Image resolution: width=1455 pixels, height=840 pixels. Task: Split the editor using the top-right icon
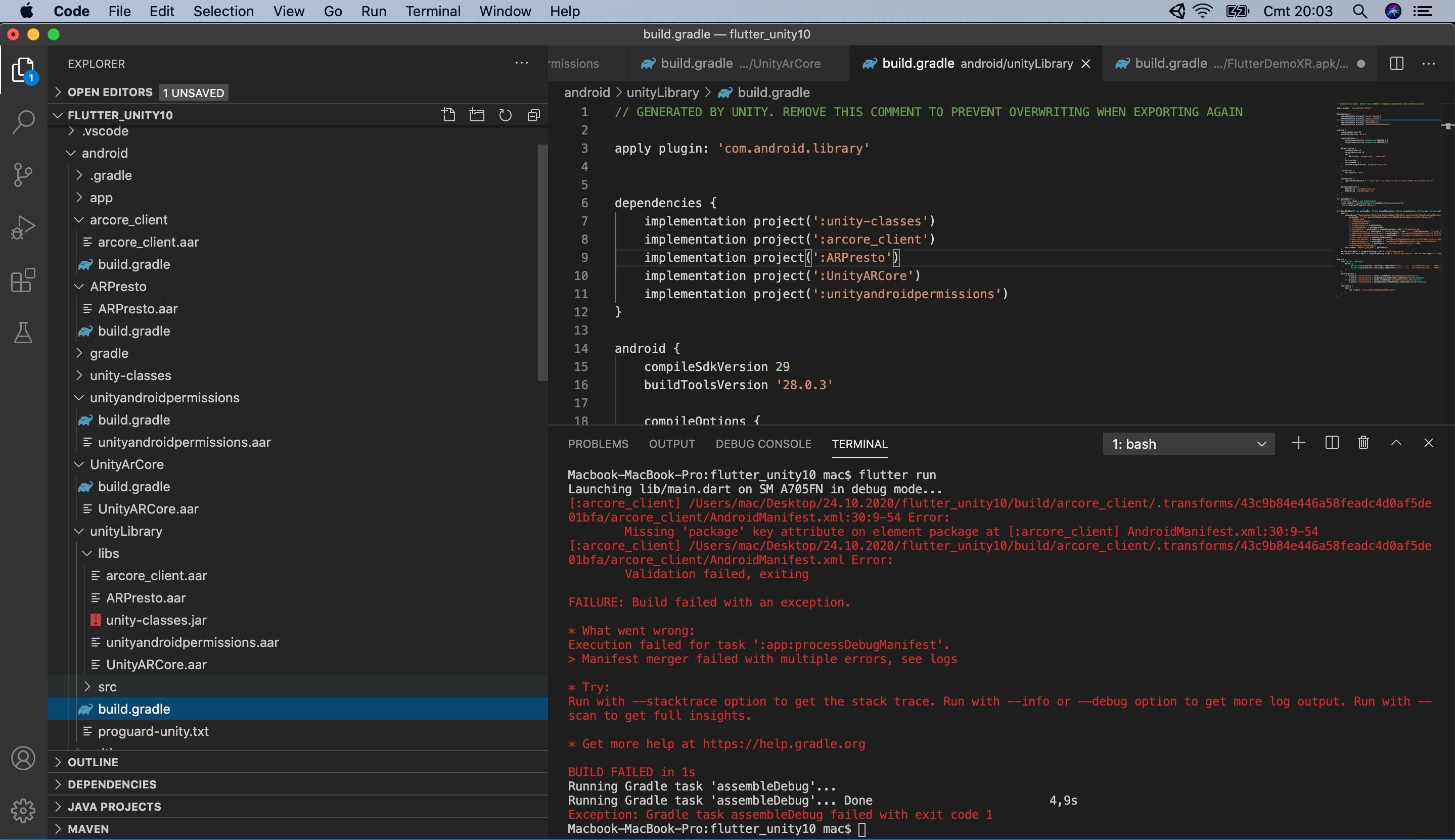tap(1396, 64)
